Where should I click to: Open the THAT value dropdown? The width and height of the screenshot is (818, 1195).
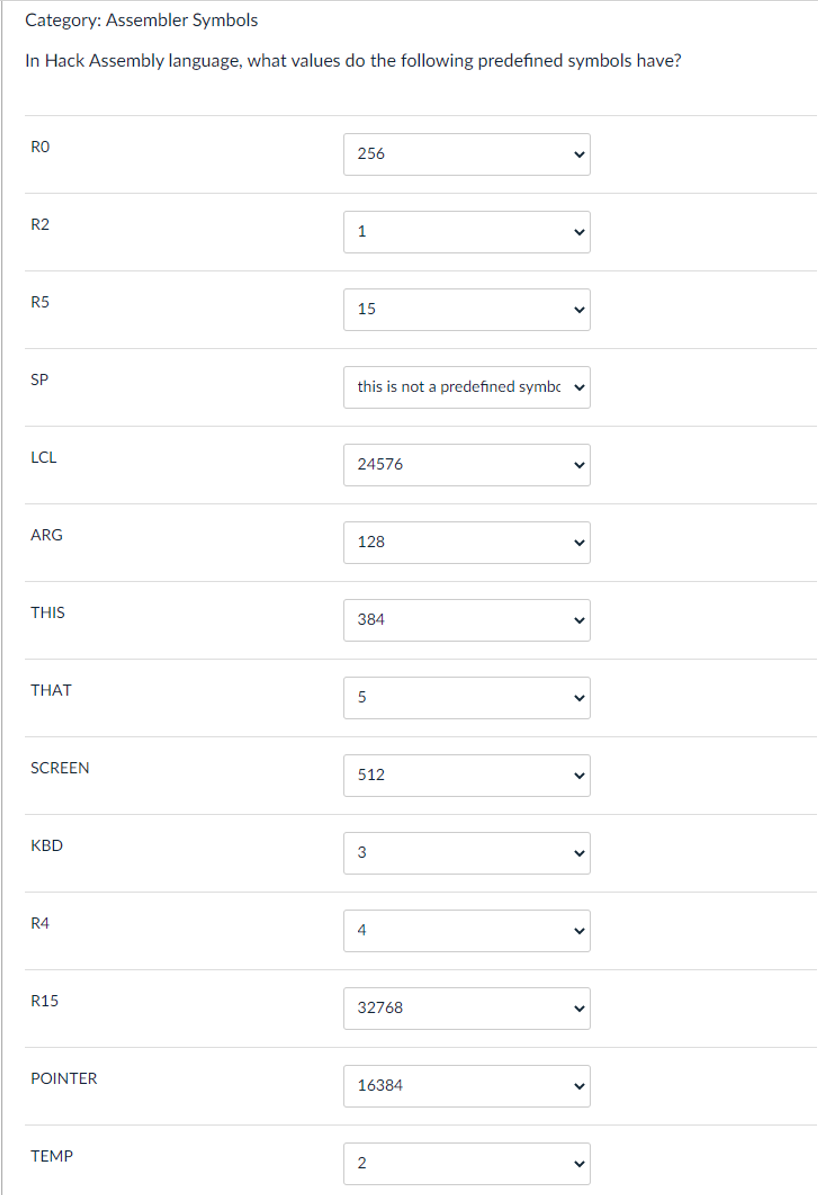[467, 697]
